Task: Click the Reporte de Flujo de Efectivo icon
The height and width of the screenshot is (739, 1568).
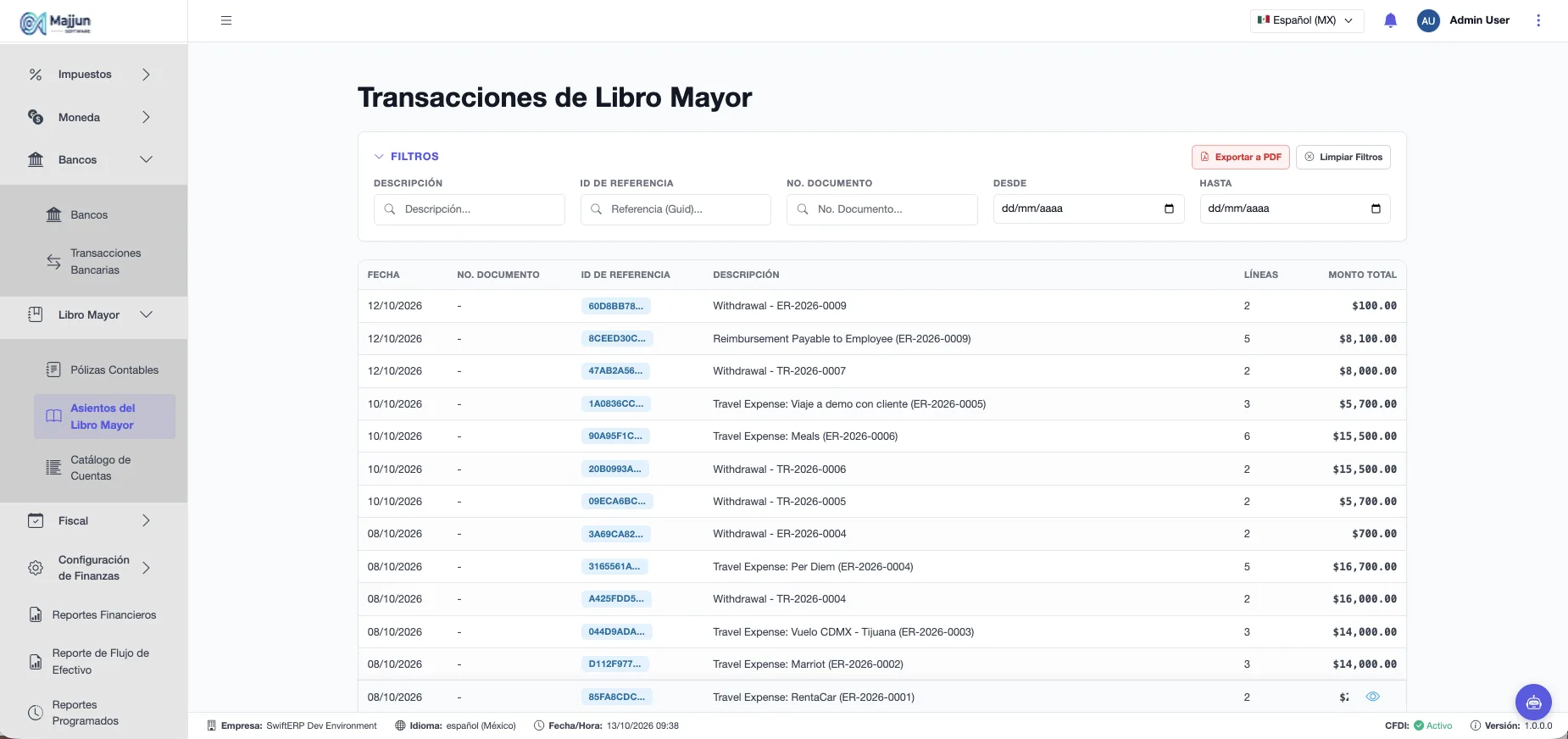Action: click(x=36, y=661)
